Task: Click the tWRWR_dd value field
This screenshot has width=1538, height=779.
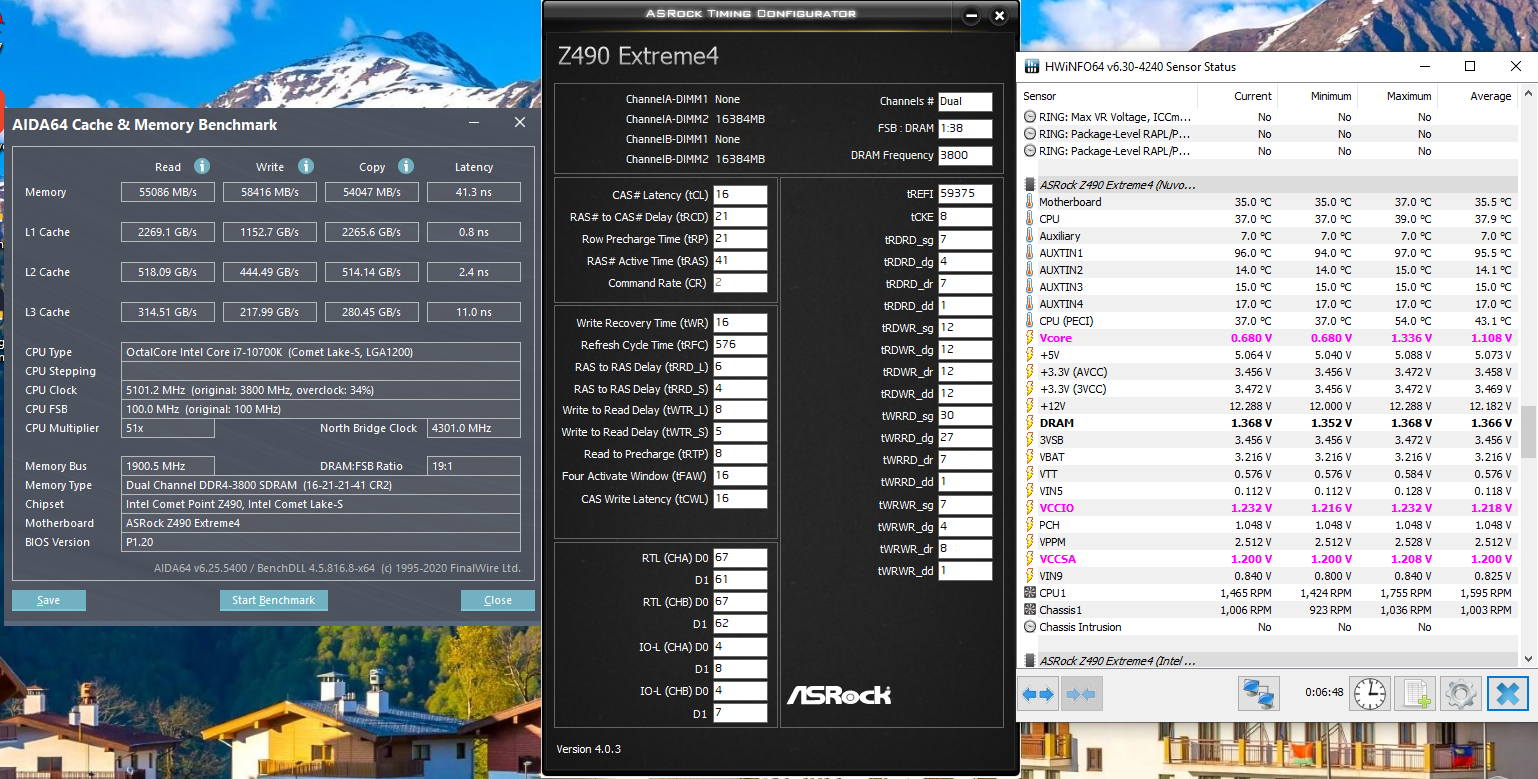Action: point(965,571)
